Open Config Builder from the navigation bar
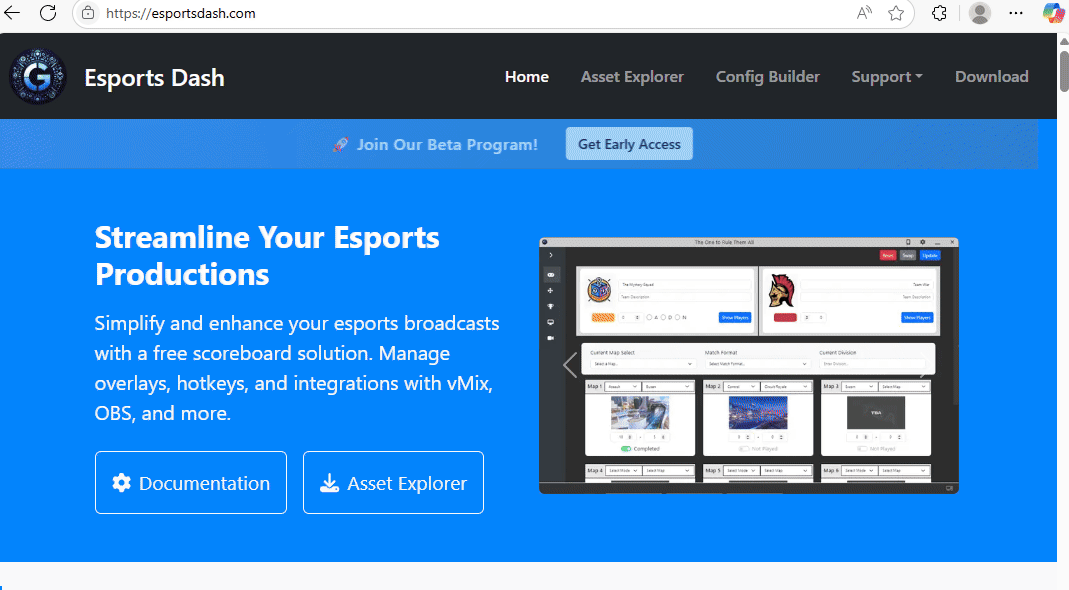 click(768, 77)
